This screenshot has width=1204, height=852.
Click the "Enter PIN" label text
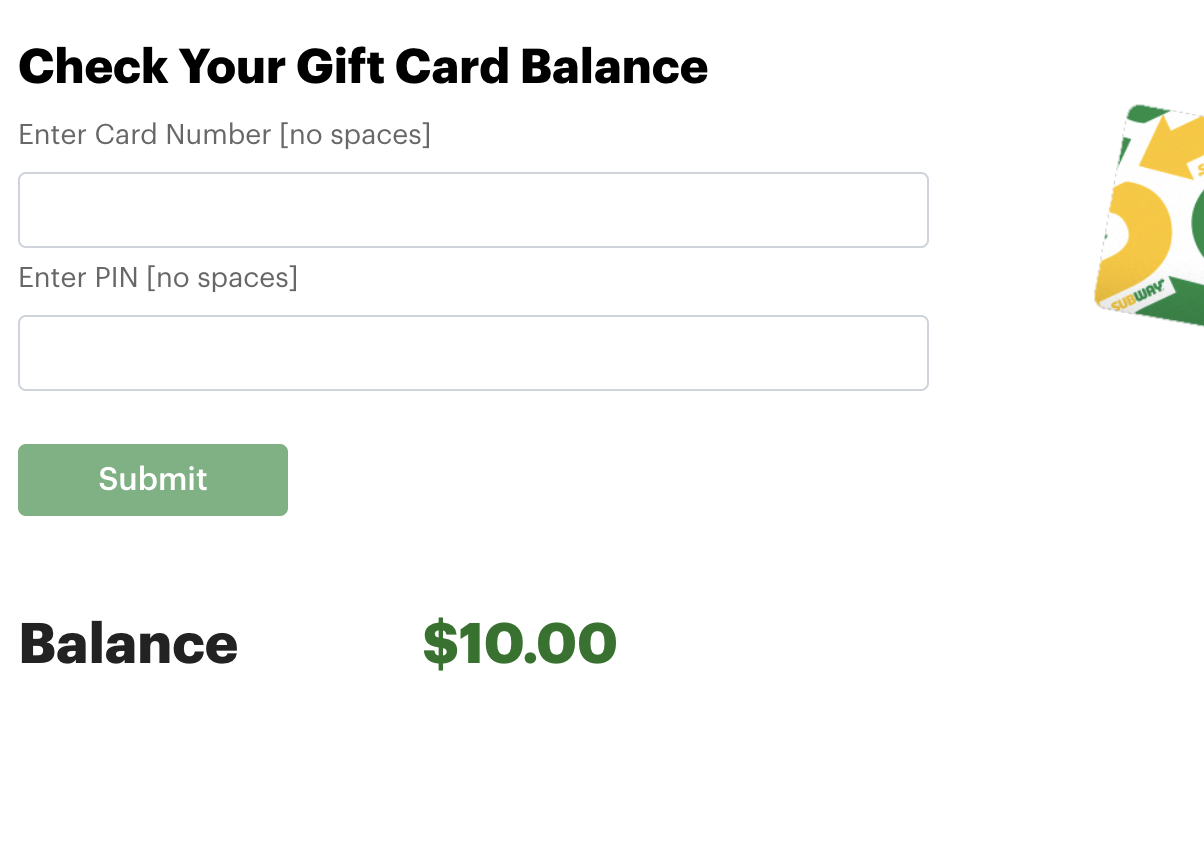click(78, 277)
